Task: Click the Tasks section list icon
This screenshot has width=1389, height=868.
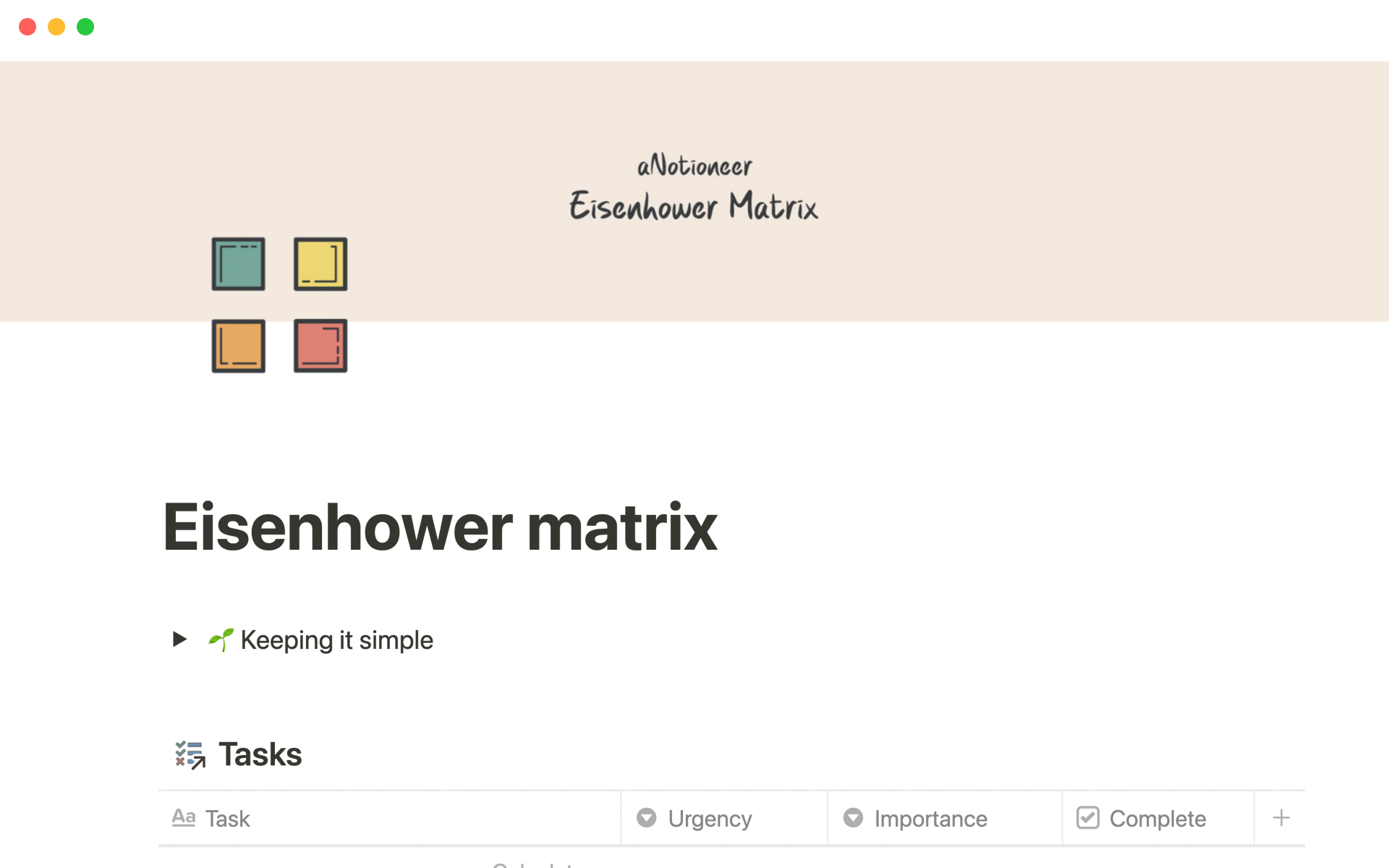Action: coord(189,755)
